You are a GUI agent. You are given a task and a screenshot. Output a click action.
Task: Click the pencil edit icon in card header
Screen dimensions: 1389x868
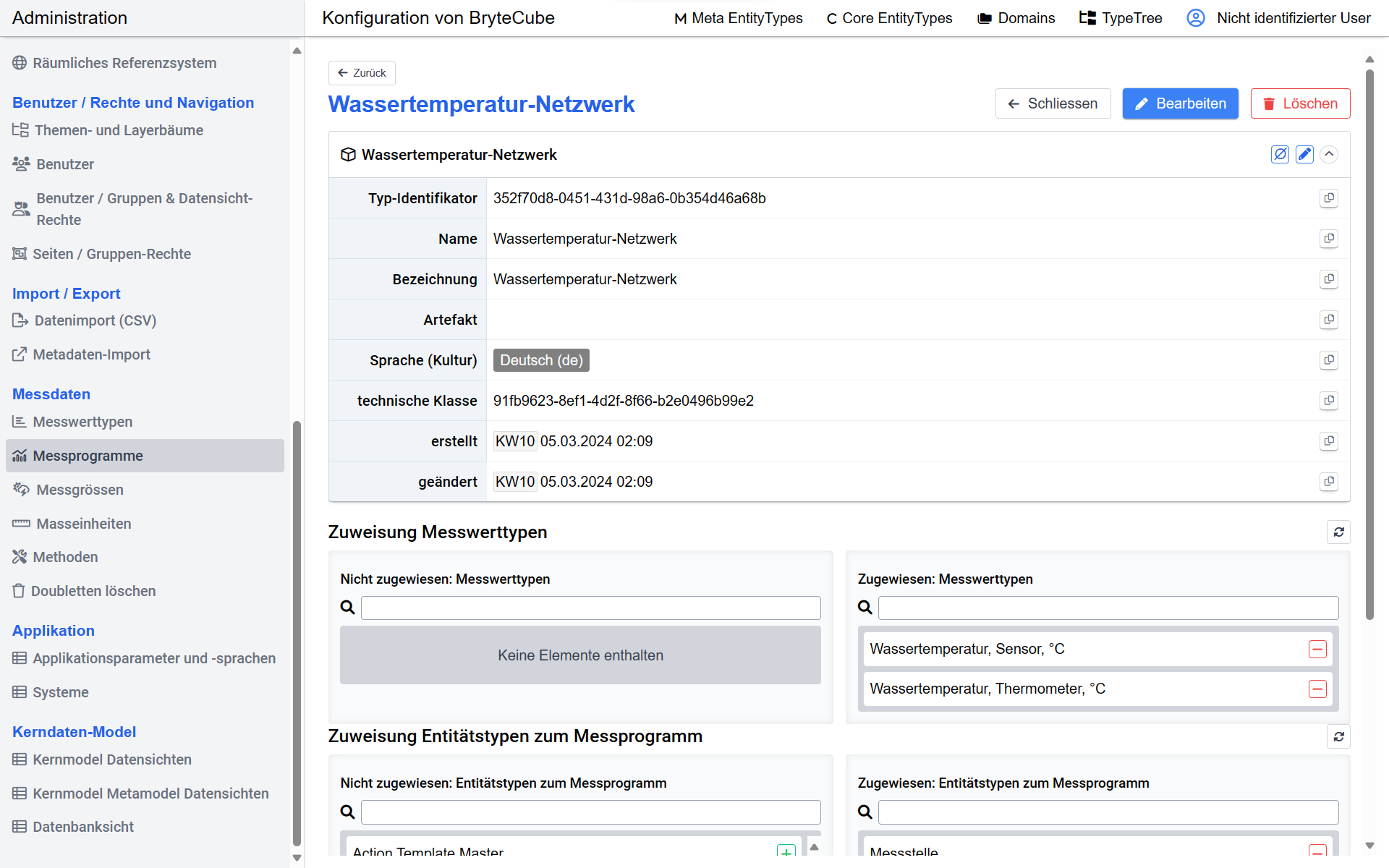coord(1304,154)
